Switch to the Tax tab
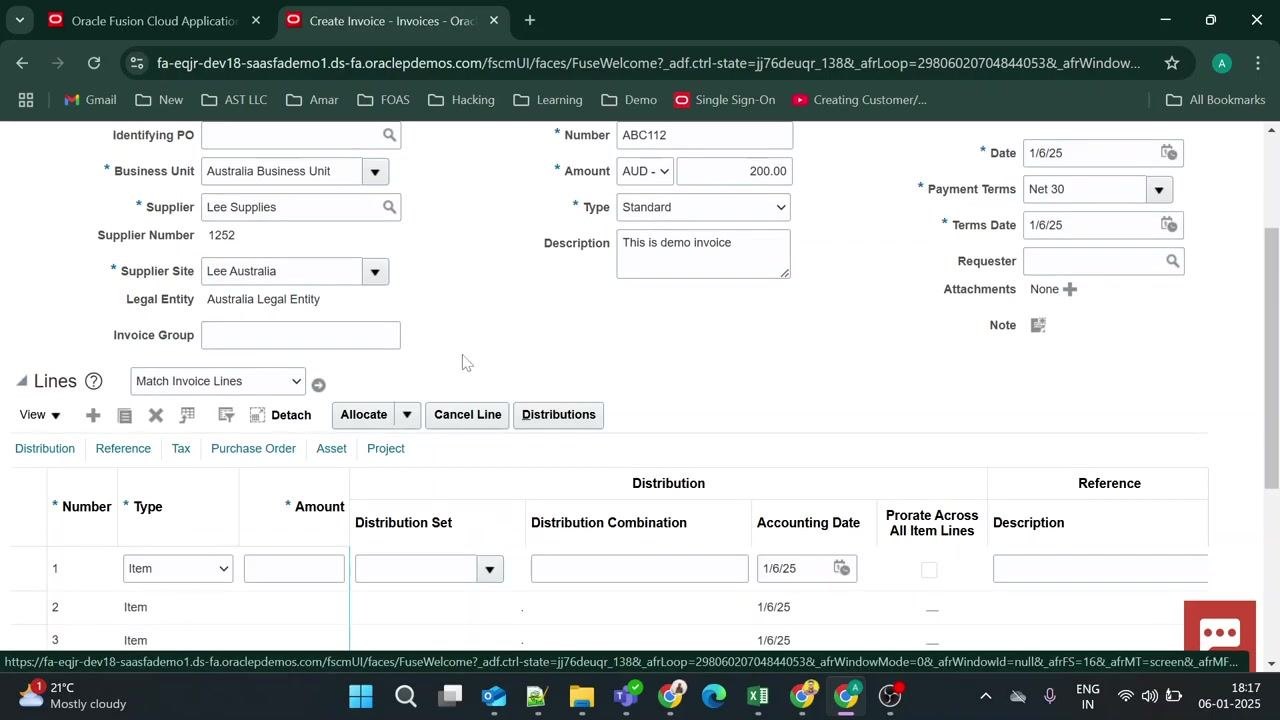Screen dimensions: 1280x720 181,449
